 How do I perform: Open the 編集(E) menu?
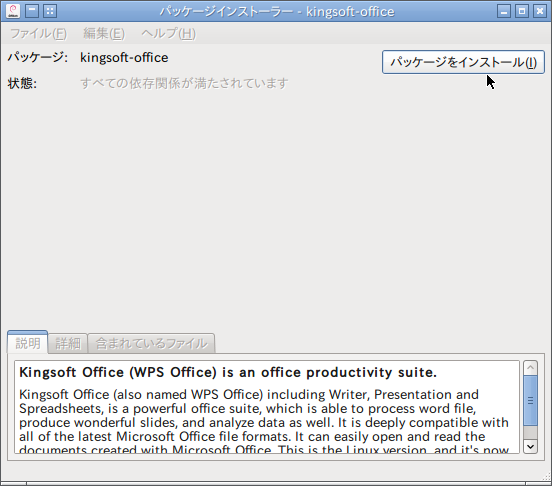[x=104, y=34]
